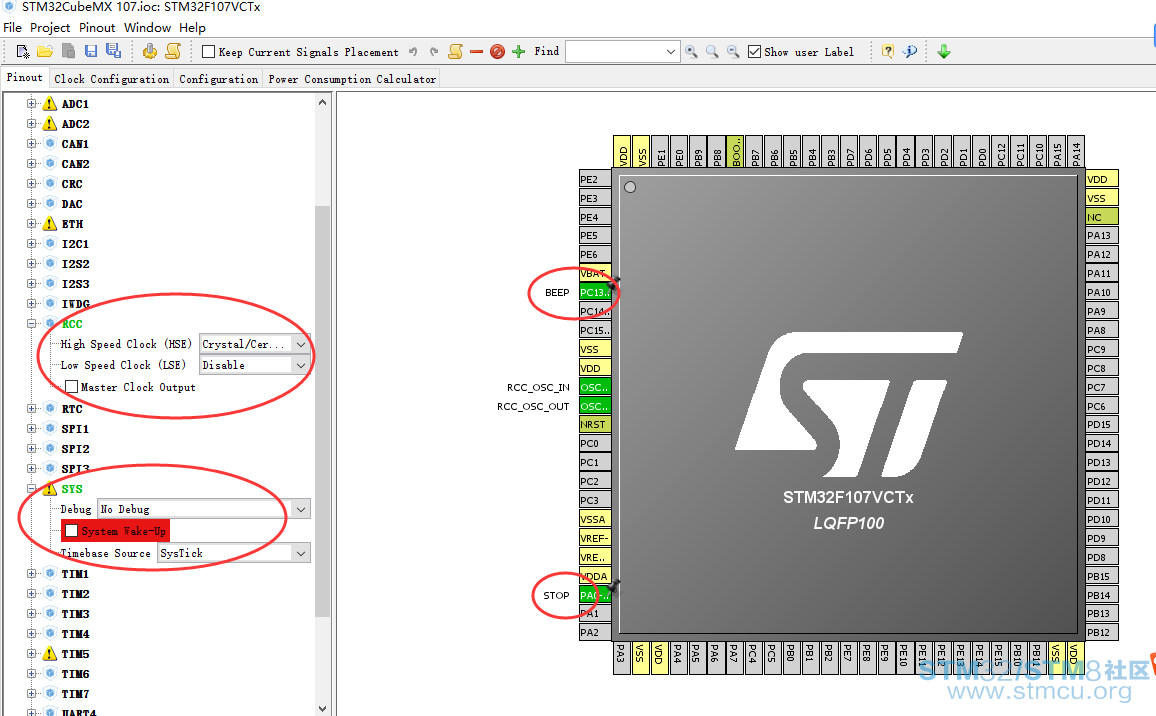Click the New Project toolbar icon
Image resolution: width=1156 pixels, height=716 pixels.
pos(23,52)
